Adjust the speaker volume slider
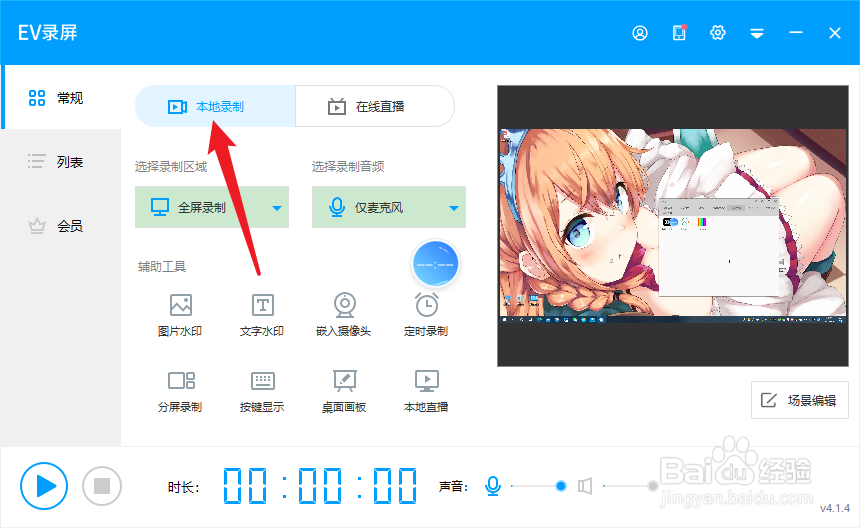 630,486
